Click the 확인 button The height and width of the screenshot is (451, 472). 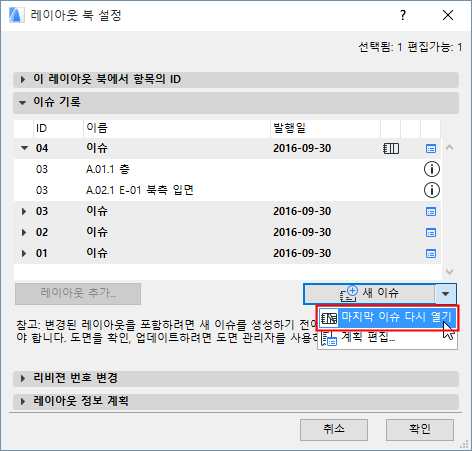click(x=420, y=429)
